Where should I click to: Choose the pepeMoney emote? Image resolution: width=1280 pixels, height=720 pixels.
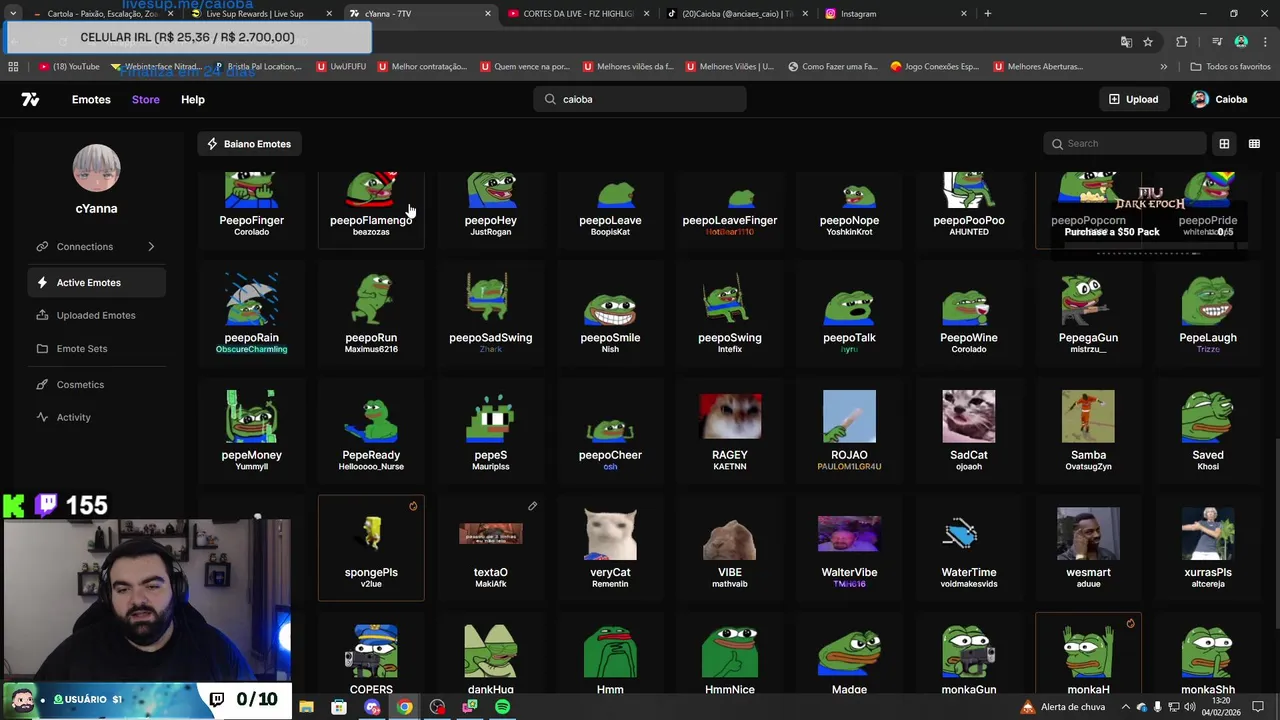coord(252,430)
